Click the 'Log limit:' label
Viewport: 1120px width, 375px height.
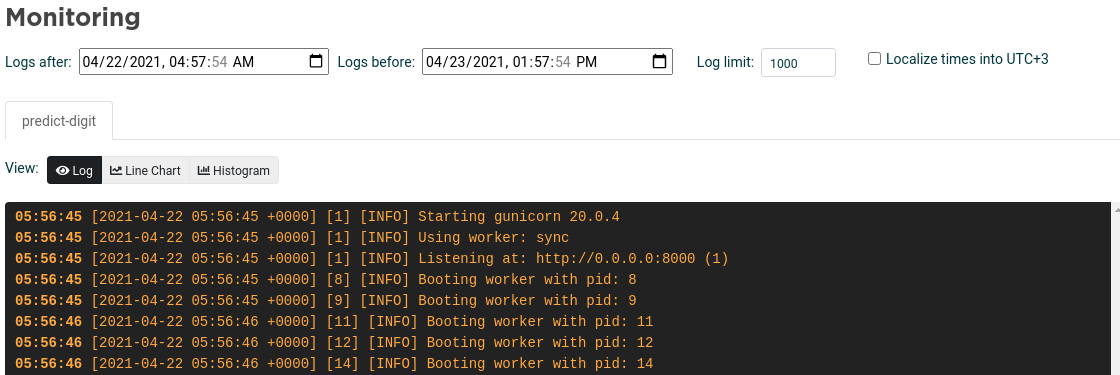coord(725,62)
